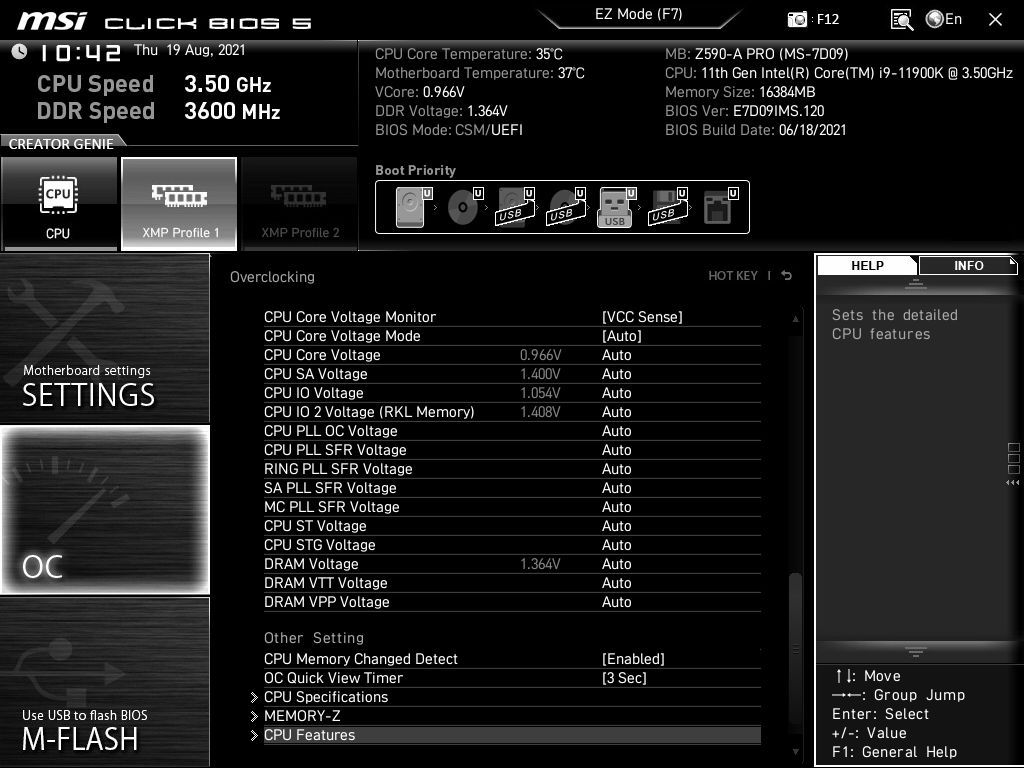
Task: Click the HOT KEY label
Action: [x=733, y=276]
